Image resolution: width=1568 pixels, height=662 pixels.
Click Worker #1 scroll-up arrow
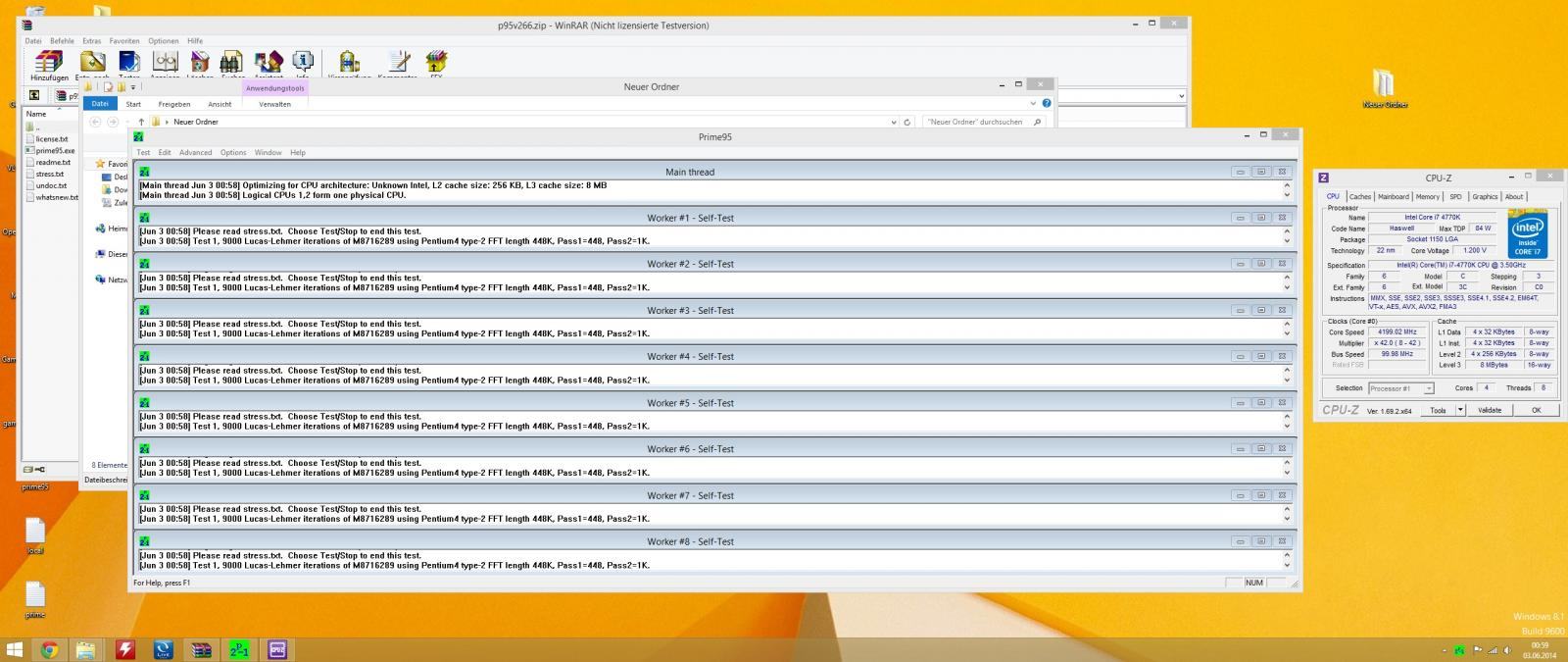click(1287, 231)
